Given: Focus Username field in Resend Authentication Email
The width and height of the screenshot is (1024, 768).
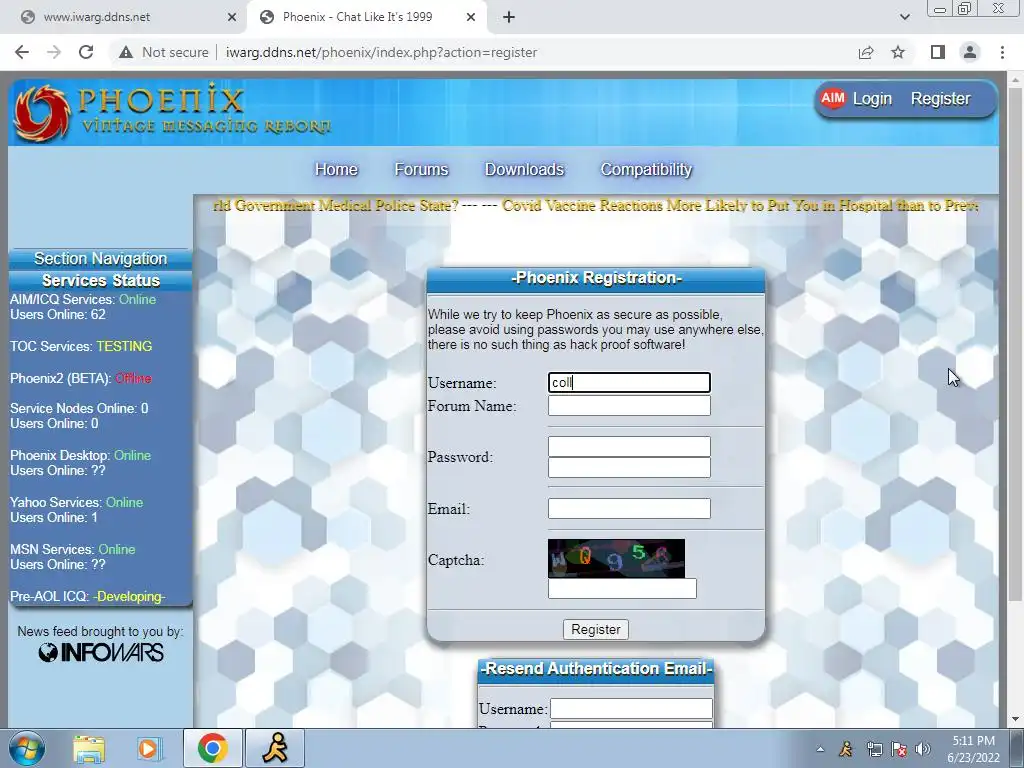Looking at the screenshot, I should pyautogui.click(x=631, y=709).
